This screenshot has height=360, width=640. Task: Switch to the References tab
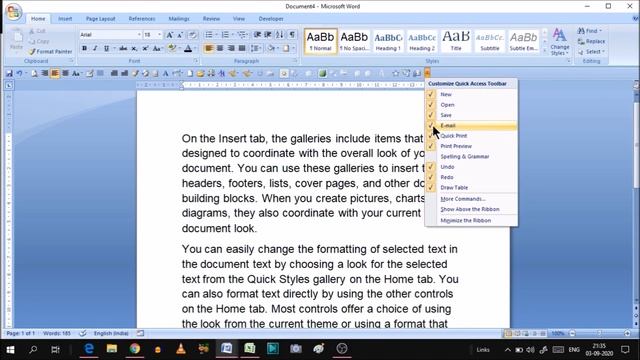(142, 19)
